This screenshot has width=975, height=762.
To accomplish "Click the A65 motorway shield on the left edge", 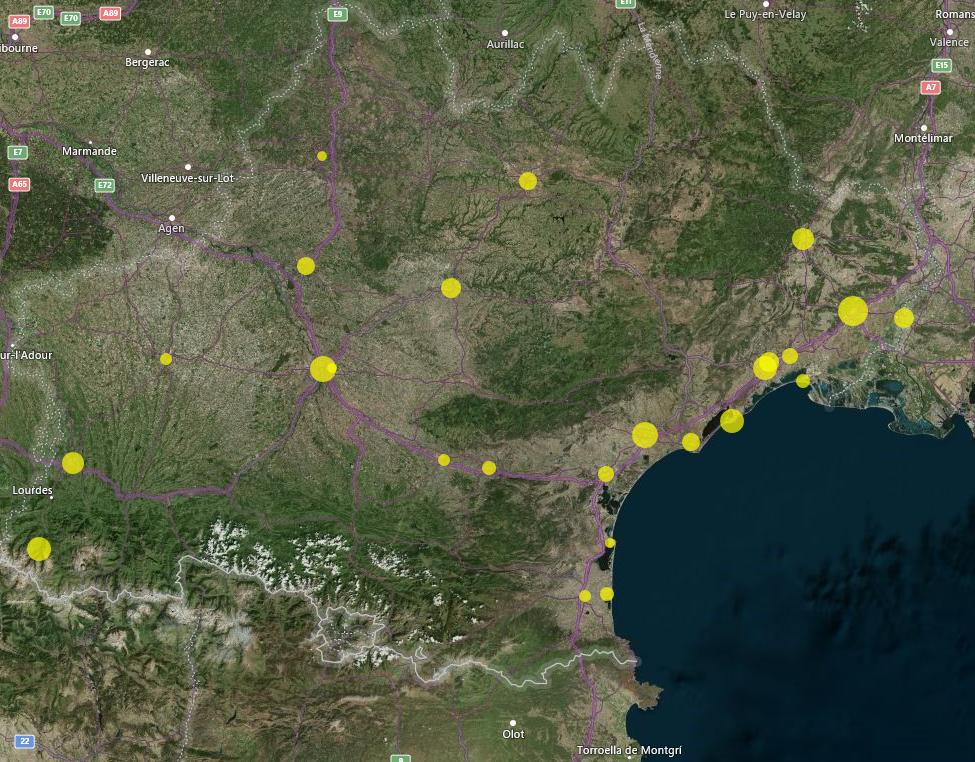I will (x=19, y=184).
